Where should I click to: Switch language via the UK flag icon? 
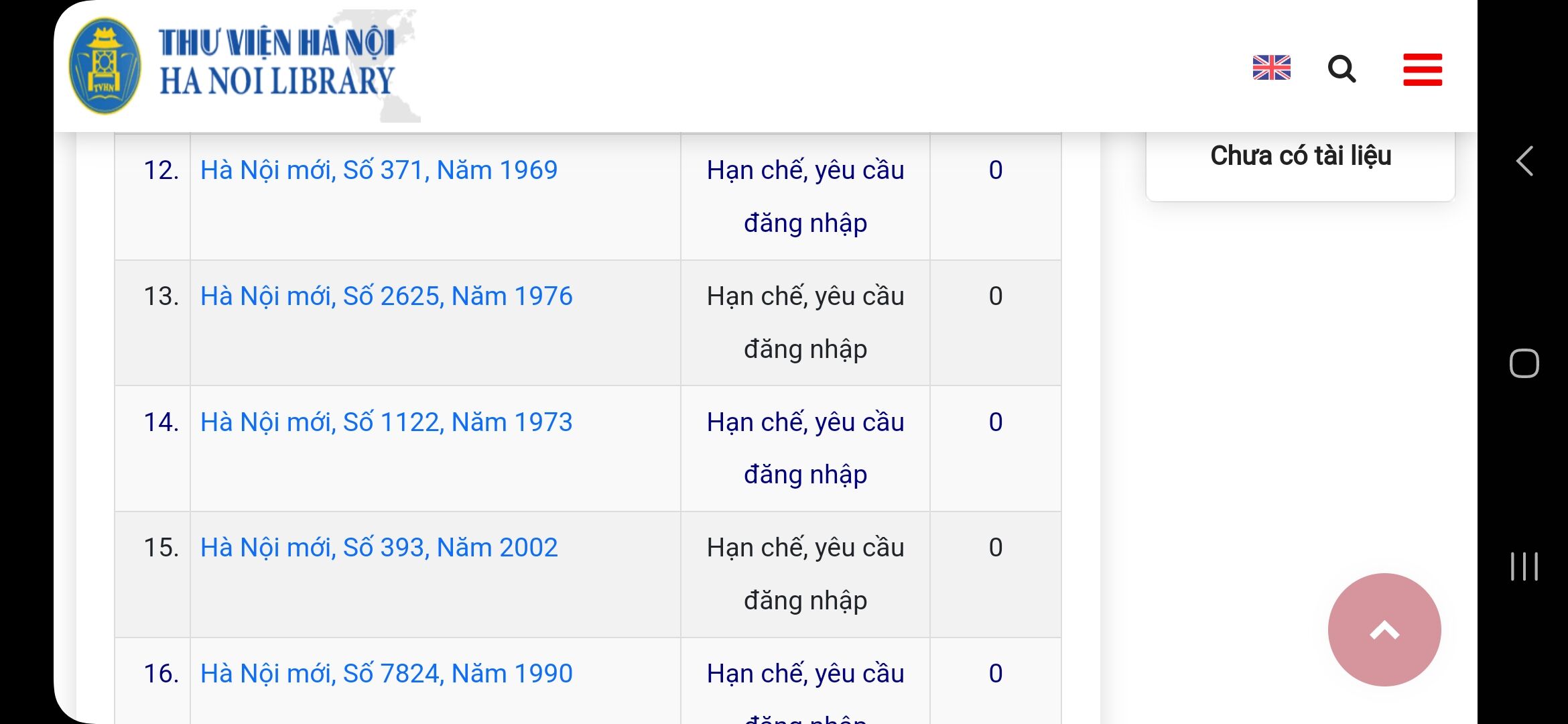pyautogui.click(x=1271, y=68)
